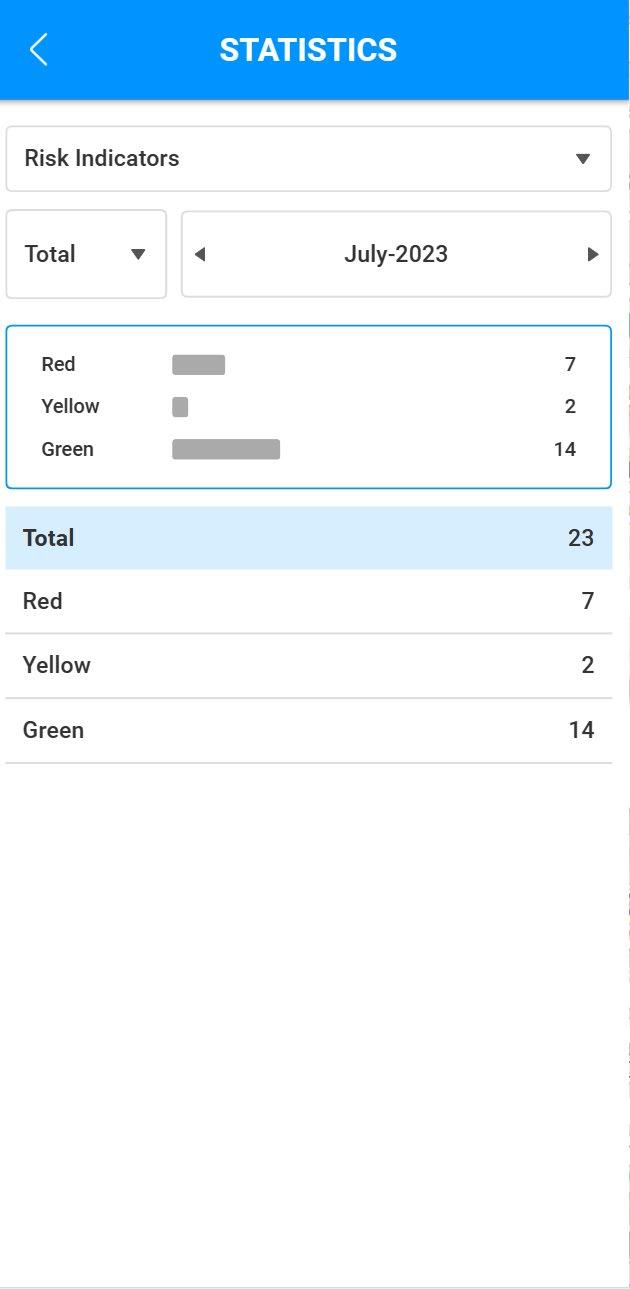This screenshot has width=630, height=1289.
Task: Click the Yellow label in chart
Action: [70, 406]
